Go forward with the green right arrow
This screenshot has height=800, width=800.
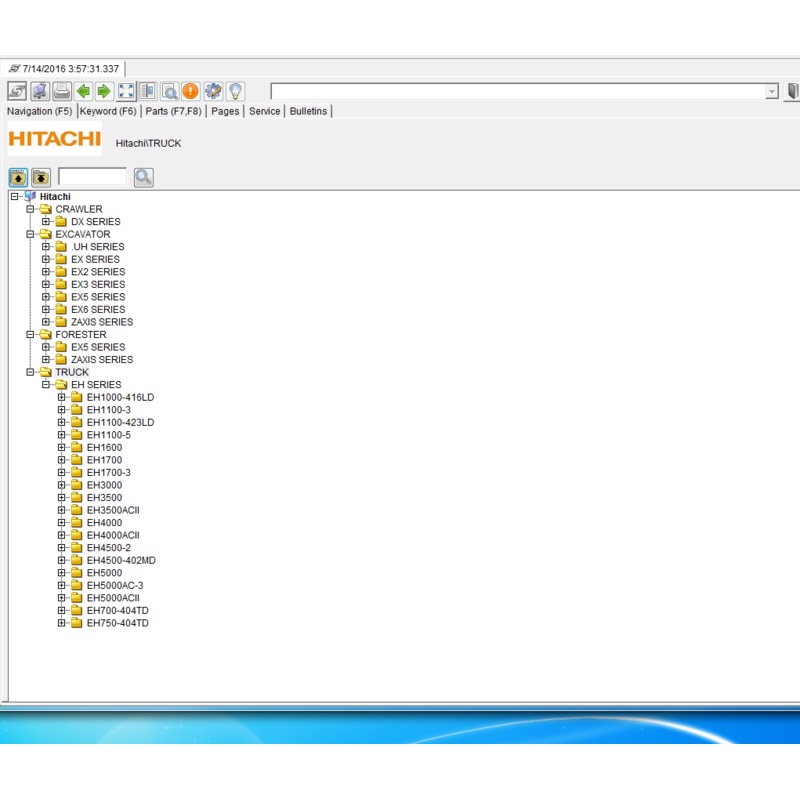coord(104,91)
